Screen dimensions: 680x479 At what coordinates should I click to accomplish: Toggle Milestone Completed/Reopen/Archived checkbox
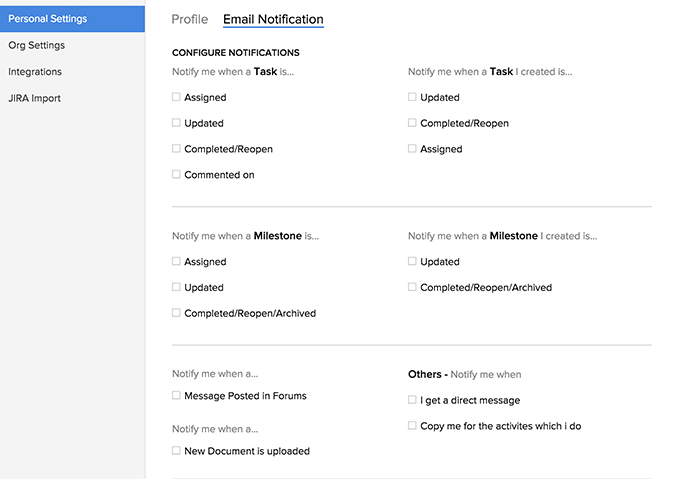(x=176, y=313)
